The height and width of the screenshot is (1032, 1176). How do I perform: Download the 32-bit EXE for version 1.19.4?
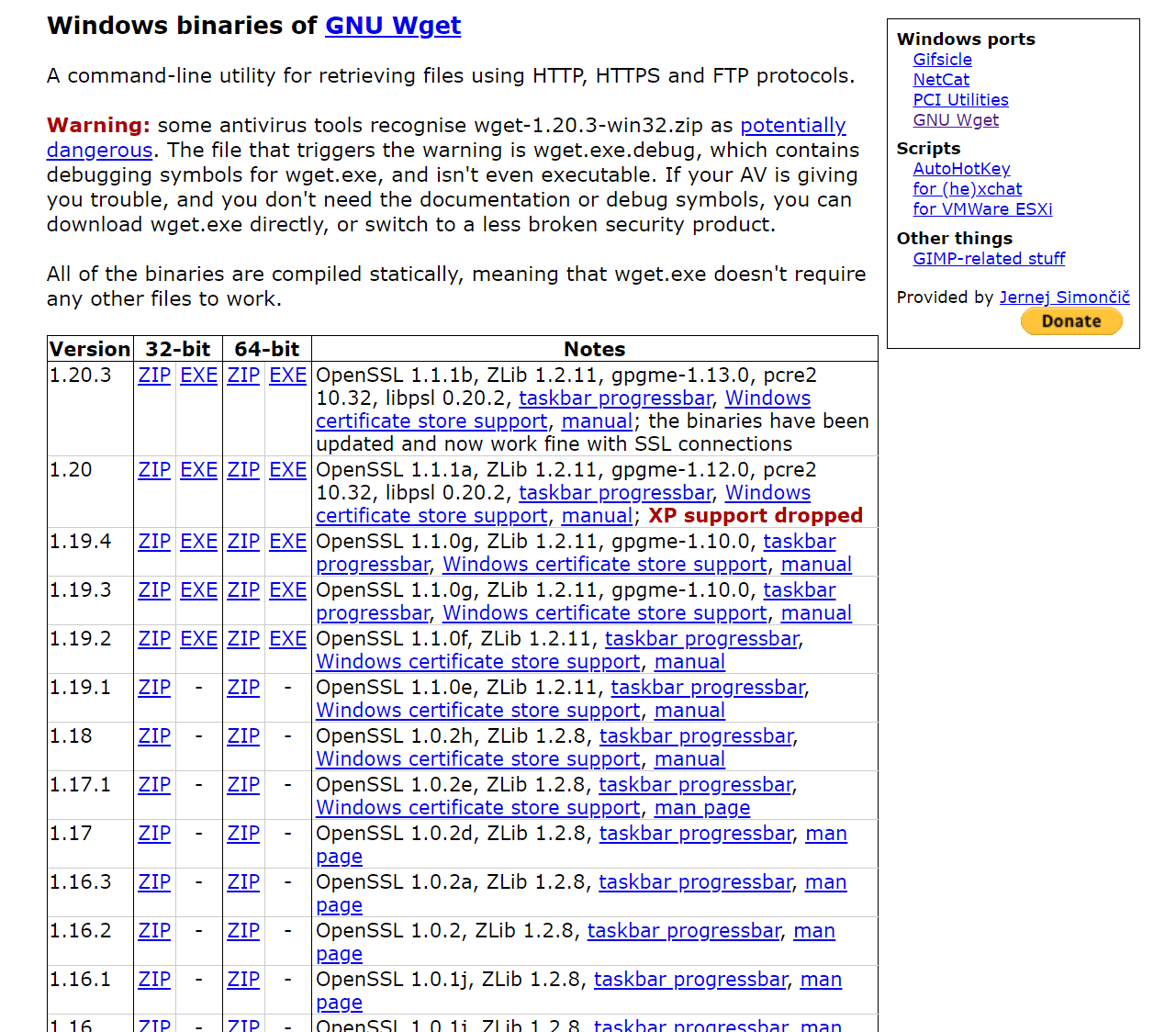coord(198,542)
